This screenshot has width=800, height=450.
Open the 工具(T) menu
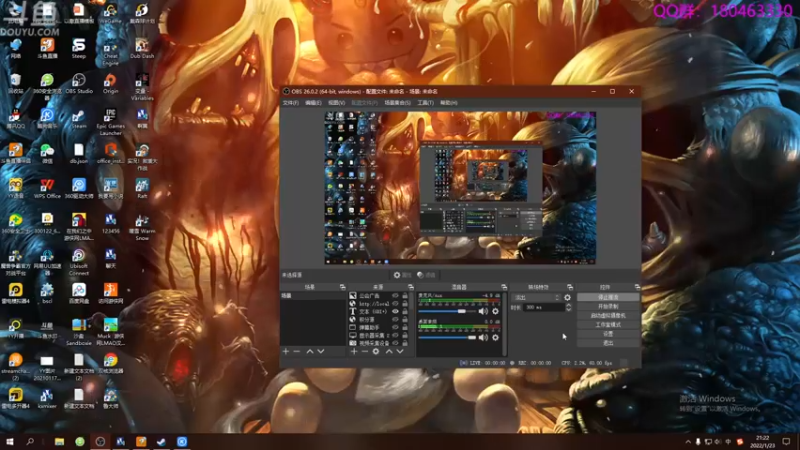426,103
